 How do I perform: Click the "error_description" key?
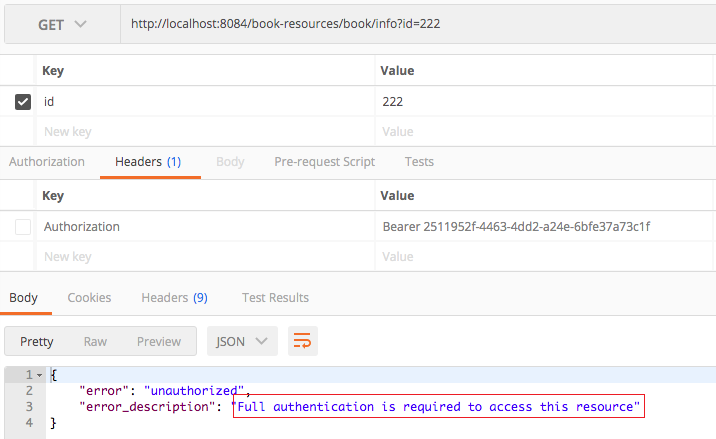click(x=147, y=407)
